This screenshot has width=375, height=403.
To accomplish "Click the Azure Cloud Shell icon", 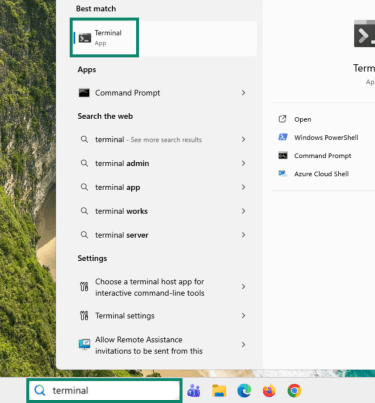I will click(x=283, y=173).
